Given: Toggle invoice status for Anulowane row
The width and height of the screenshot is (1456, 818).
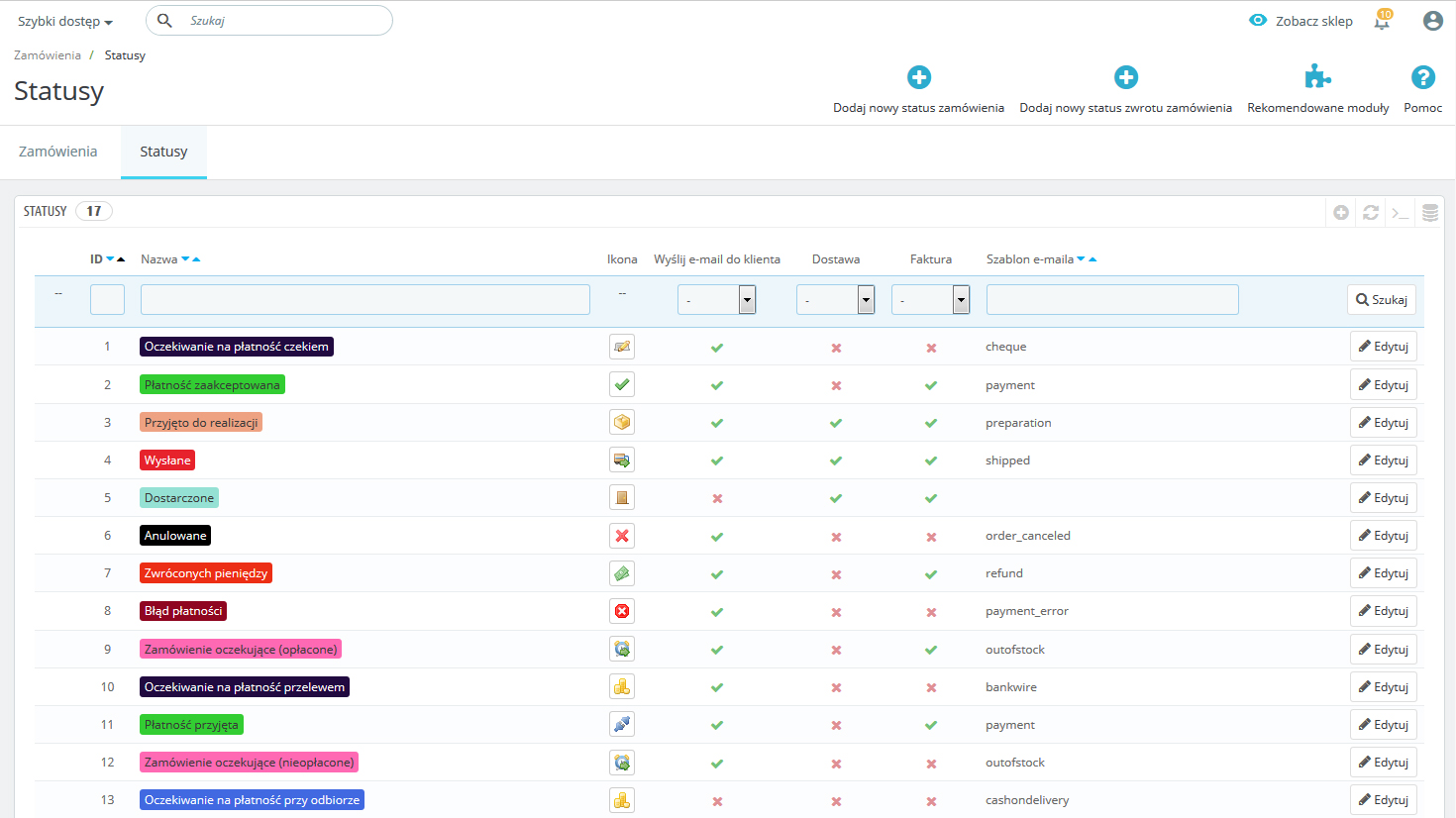Looking at the screenshot, I should coord(931,537).
